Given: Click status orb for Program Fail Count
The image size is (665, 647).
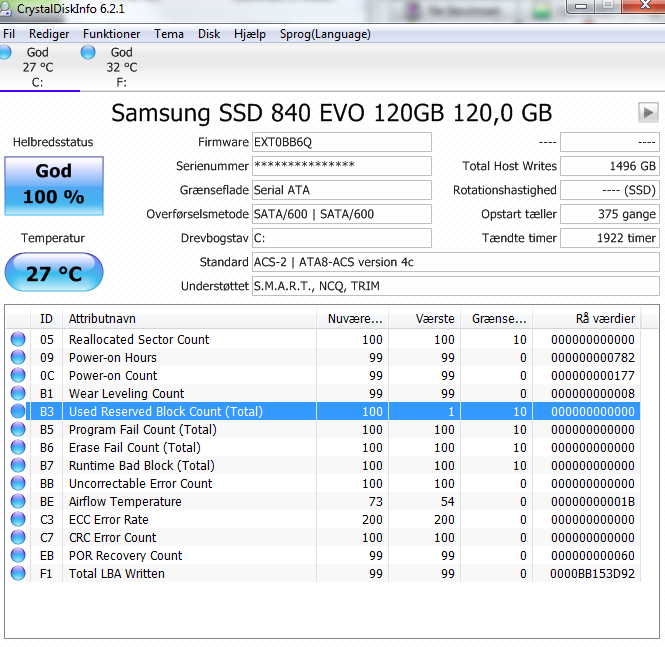Looking at the screenshot, I should click(18, 429).
